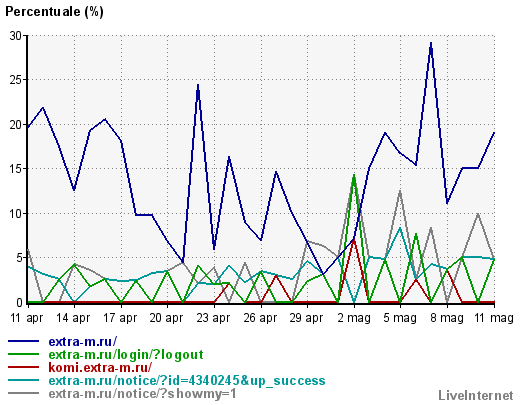The width and height of the screenshot is (520, 405).
Task: Click the 8 mag axis label
Action: [447, 318]
